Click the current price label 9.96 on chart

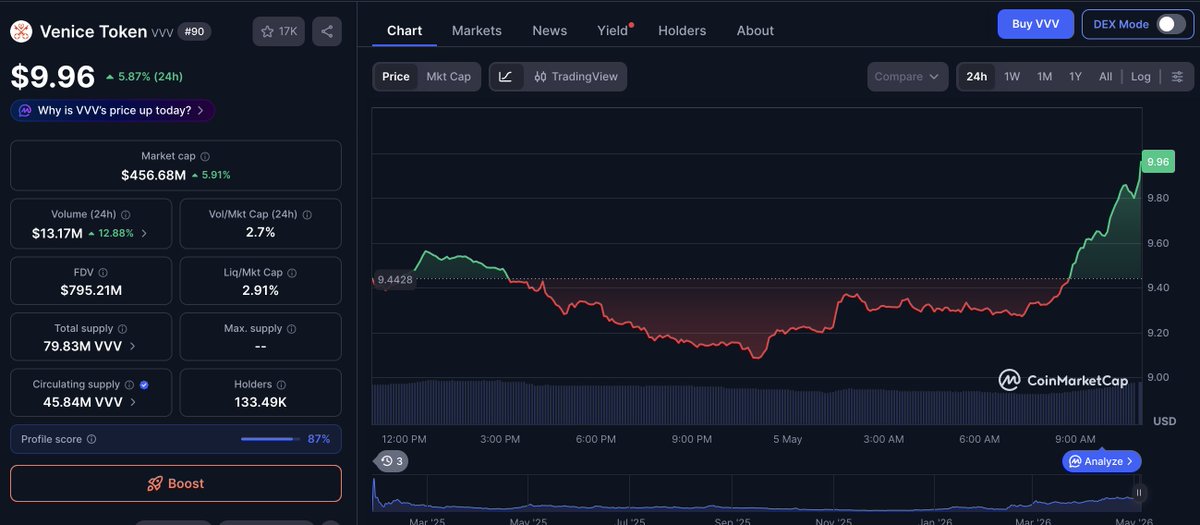[x=1158, y=161]
